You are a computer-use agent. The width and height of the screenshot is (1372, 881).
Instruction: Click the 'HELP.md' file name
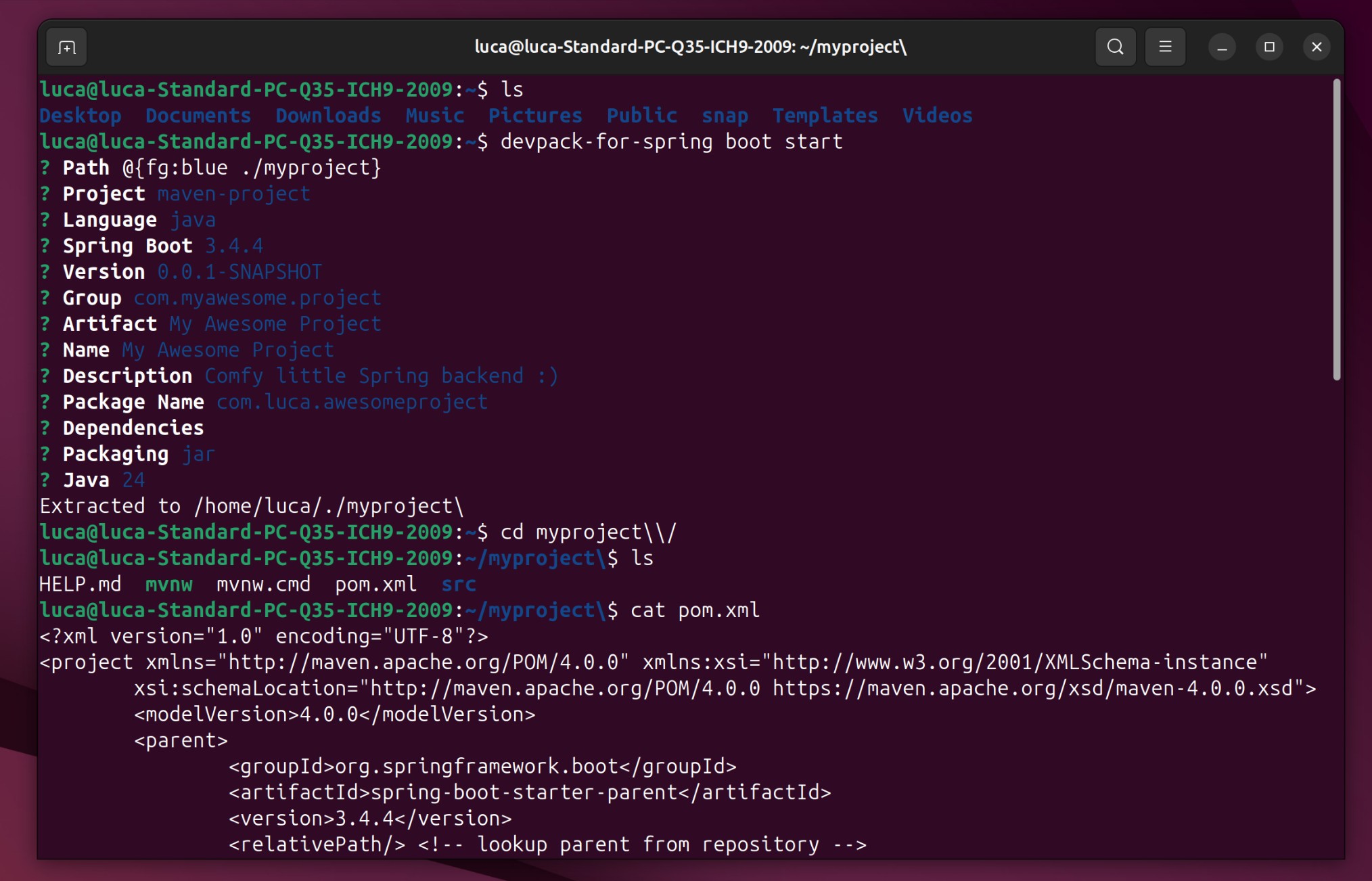pyautogui.click(x=81, y=585)
